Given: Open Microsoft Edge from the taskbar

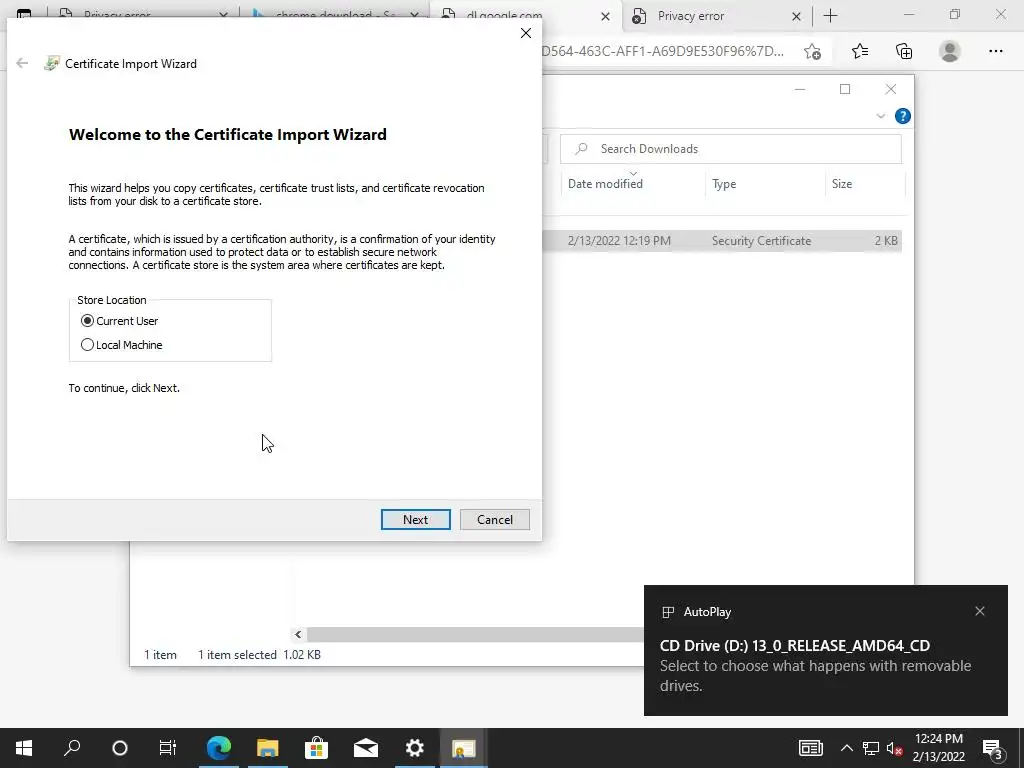Looking at the screenshot, I should (219, 748).
